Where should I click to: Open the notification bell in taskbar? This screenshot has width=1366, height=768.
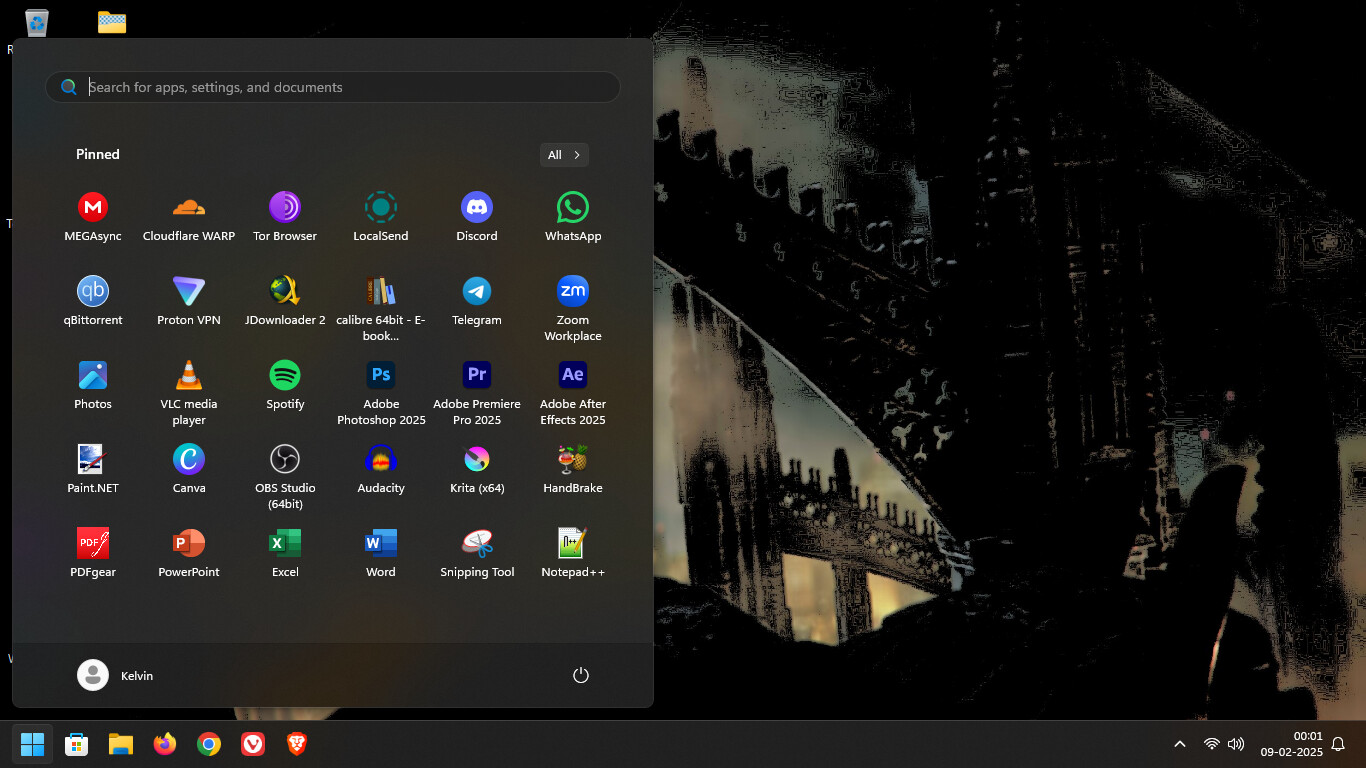click(x=1338, y=744)
